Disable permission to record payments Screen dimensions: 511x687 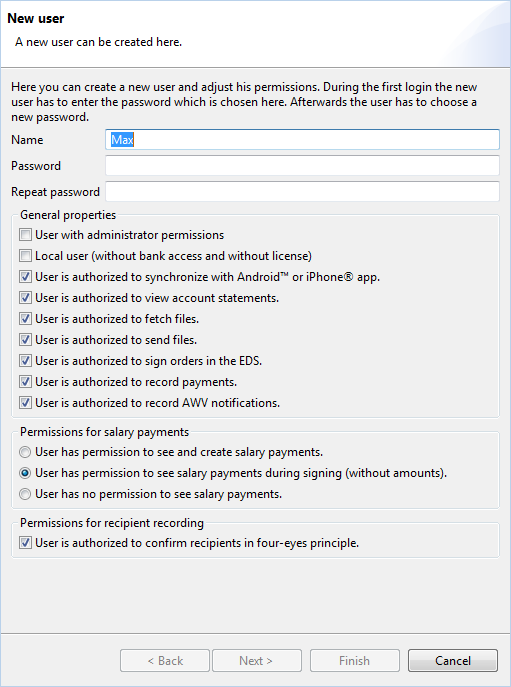click(x=25, y=382)
